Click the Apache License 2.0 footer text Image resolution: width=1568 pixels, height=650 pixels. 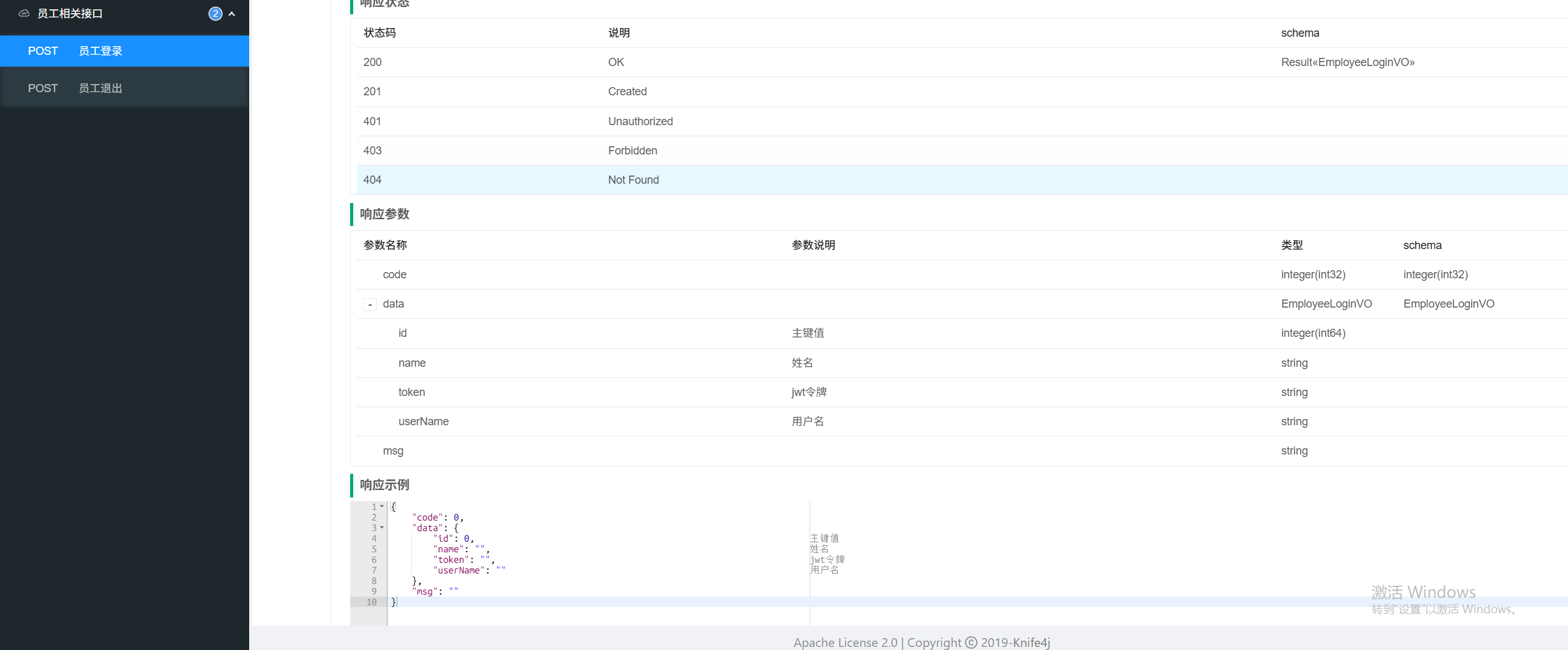pos(845,643)
